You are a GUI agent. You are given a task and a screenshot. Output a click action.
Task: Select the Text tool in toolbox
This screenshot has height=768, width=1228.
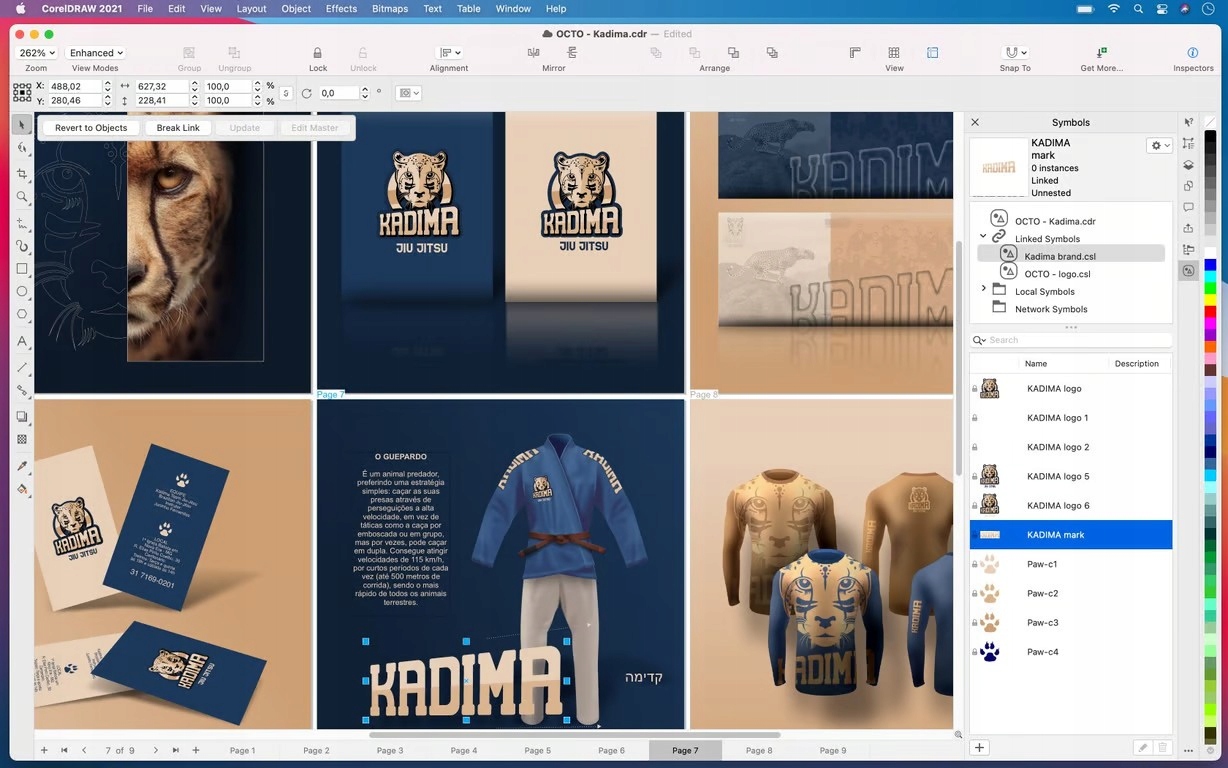(22, 342)
